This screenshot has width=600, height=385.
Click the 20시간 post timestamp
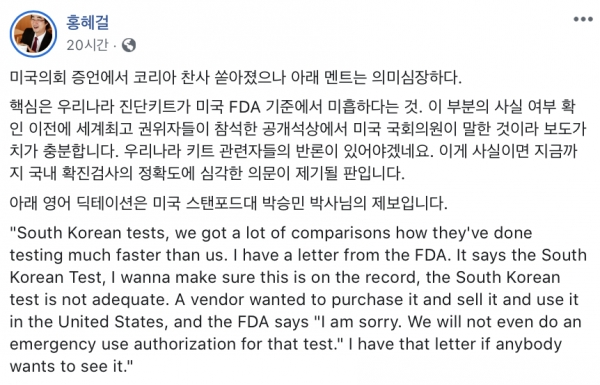point(87,45)
